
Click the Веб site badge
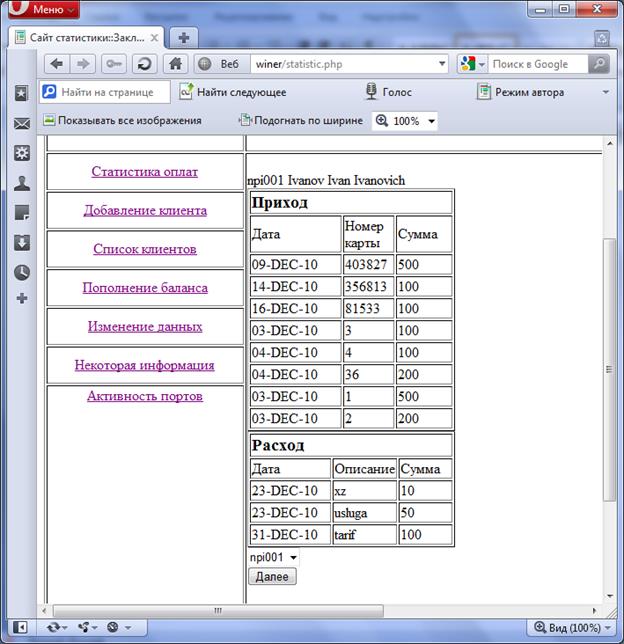tap(222, 64)
